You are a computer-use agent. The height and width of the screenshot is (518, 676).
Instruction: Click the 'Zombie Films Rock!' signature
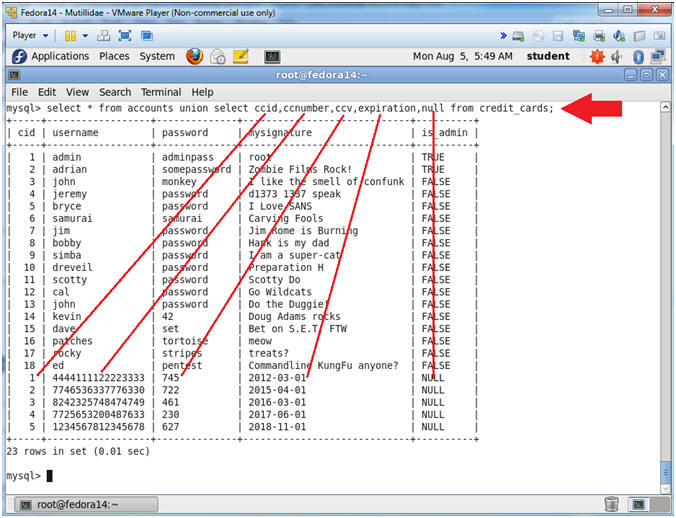point(300,169)
